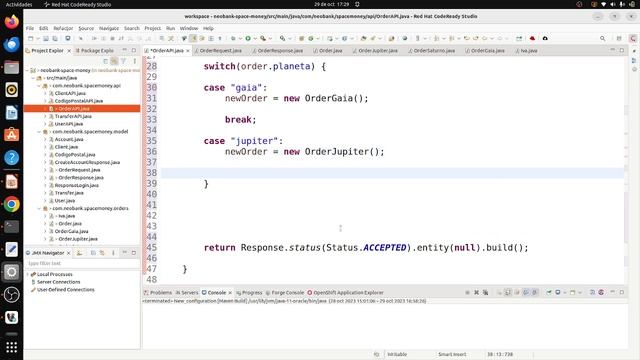Switch to OrderSaturno.java editor tab
The image size is (640, 360).
pos(431,51)
